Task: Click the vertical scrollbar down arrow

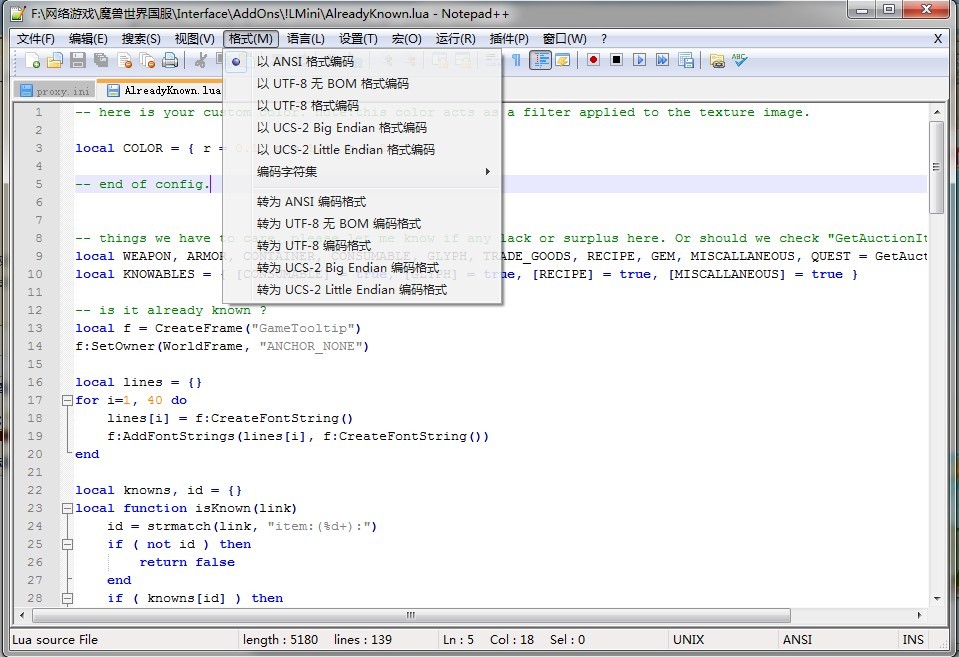Action: [936, 598]
